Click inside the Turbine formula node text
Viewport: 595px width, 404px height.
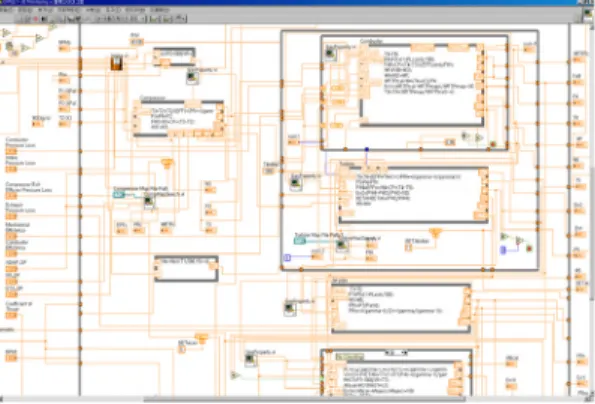(x=408, y=190)
